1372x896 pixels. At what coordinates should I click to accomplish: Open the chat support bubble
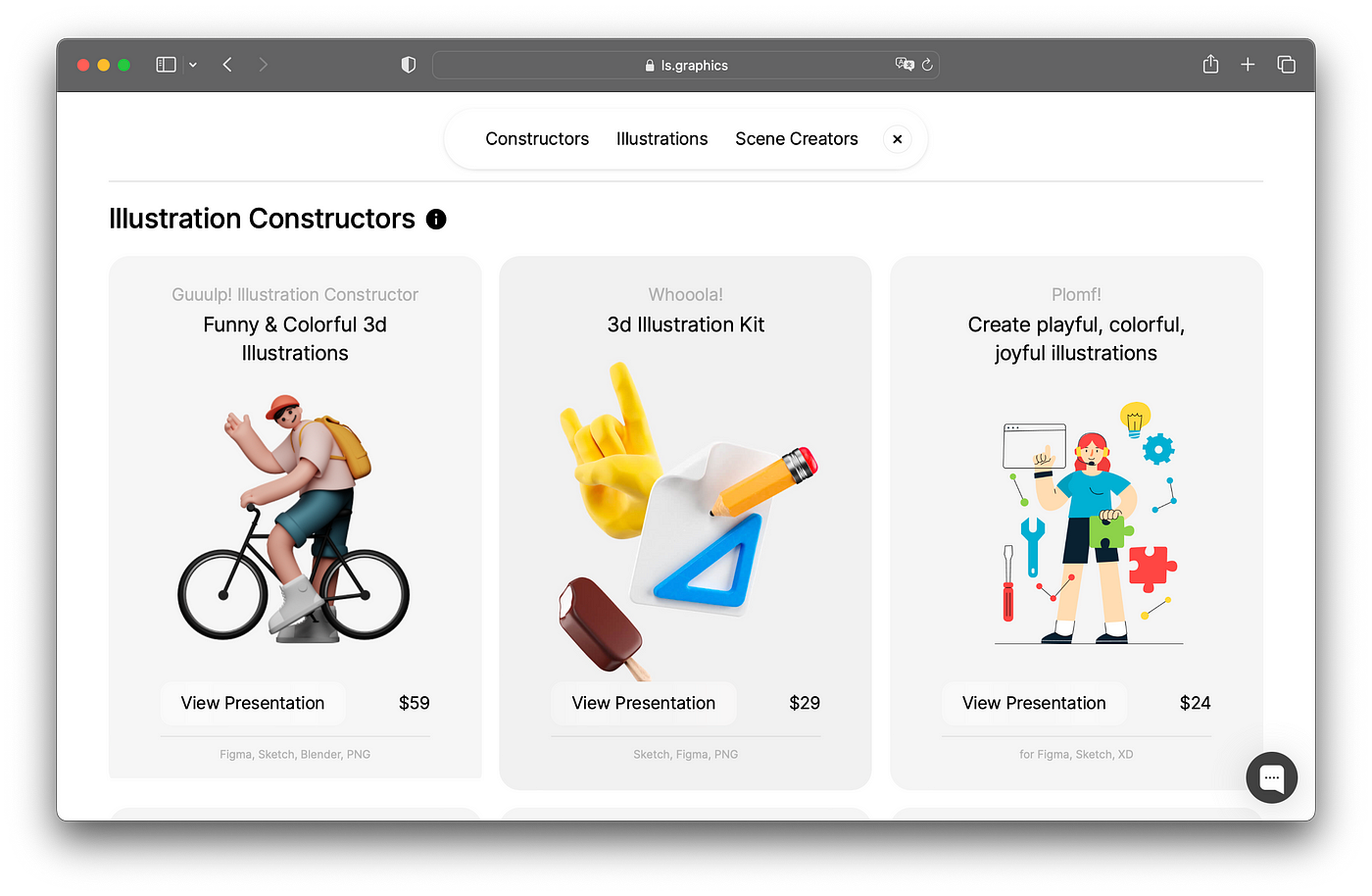point(1272,777)
